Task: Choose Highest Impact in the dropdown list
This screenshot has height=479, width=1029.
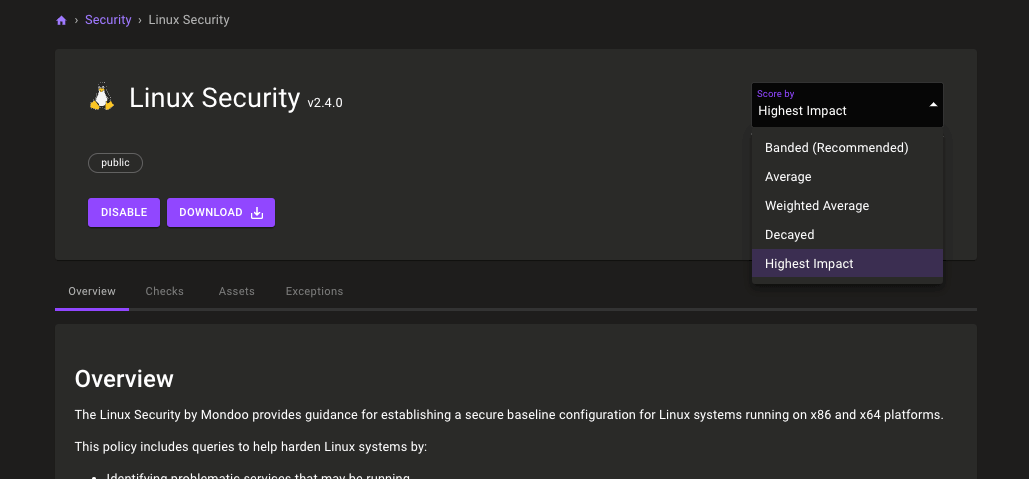Action: [x=809, y=264]
